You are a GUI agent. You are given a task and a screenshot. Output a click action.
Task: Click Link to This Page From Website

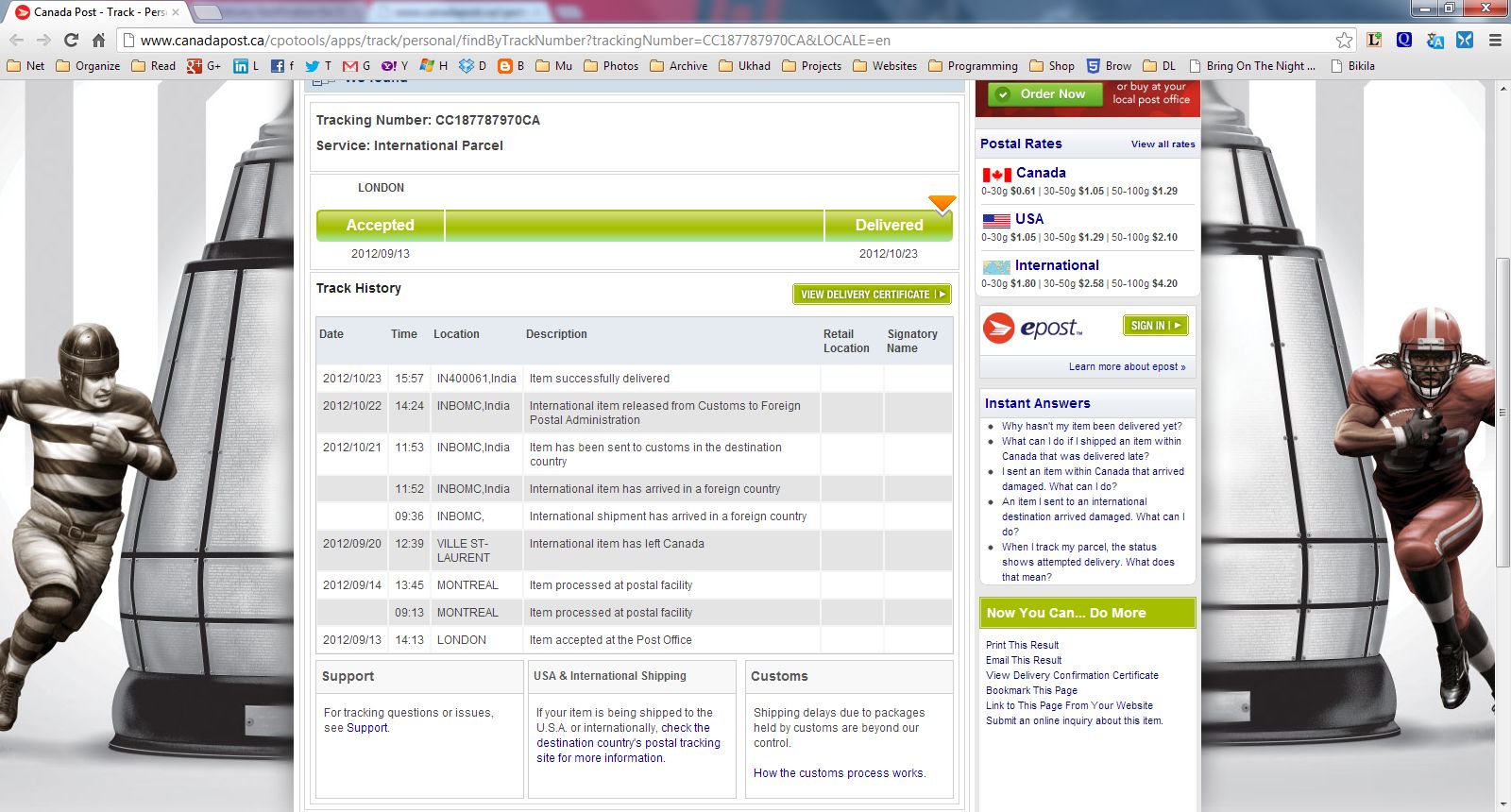coord(1069,705)
